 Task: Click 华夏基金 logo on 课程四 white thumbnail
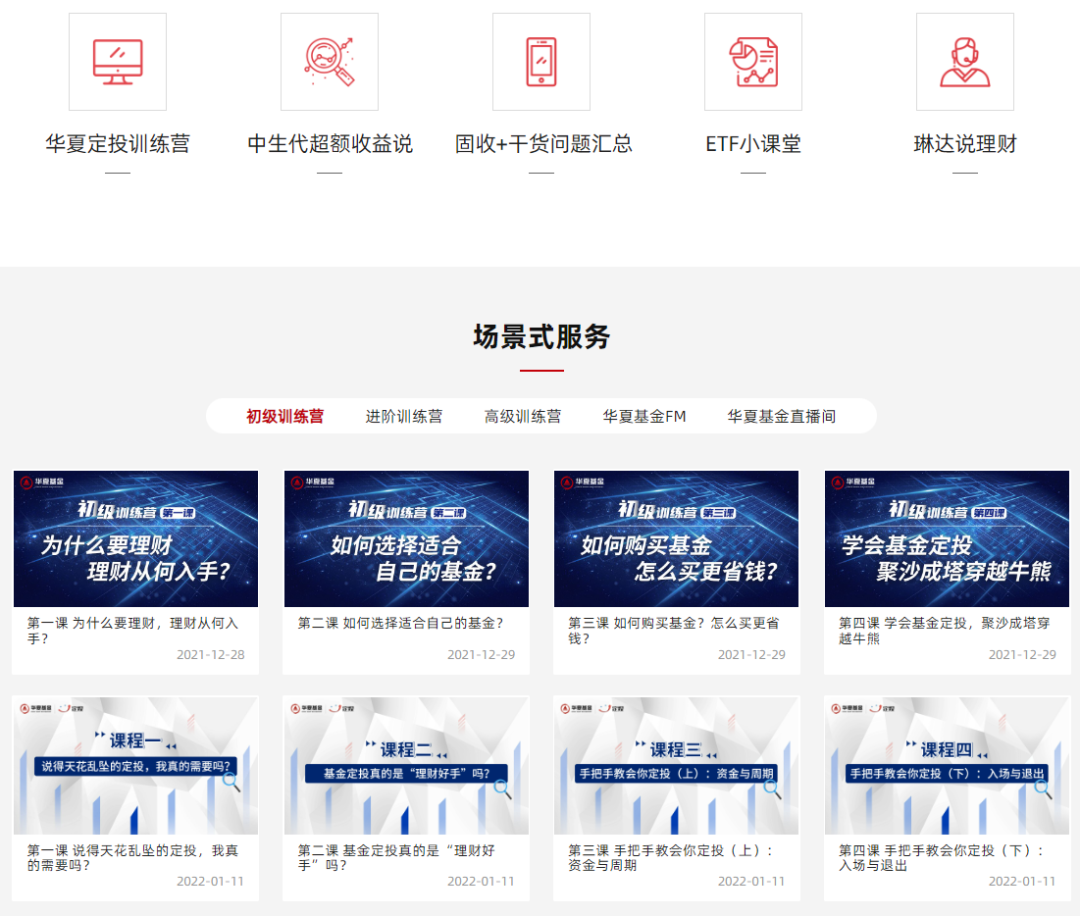point(847,708)
